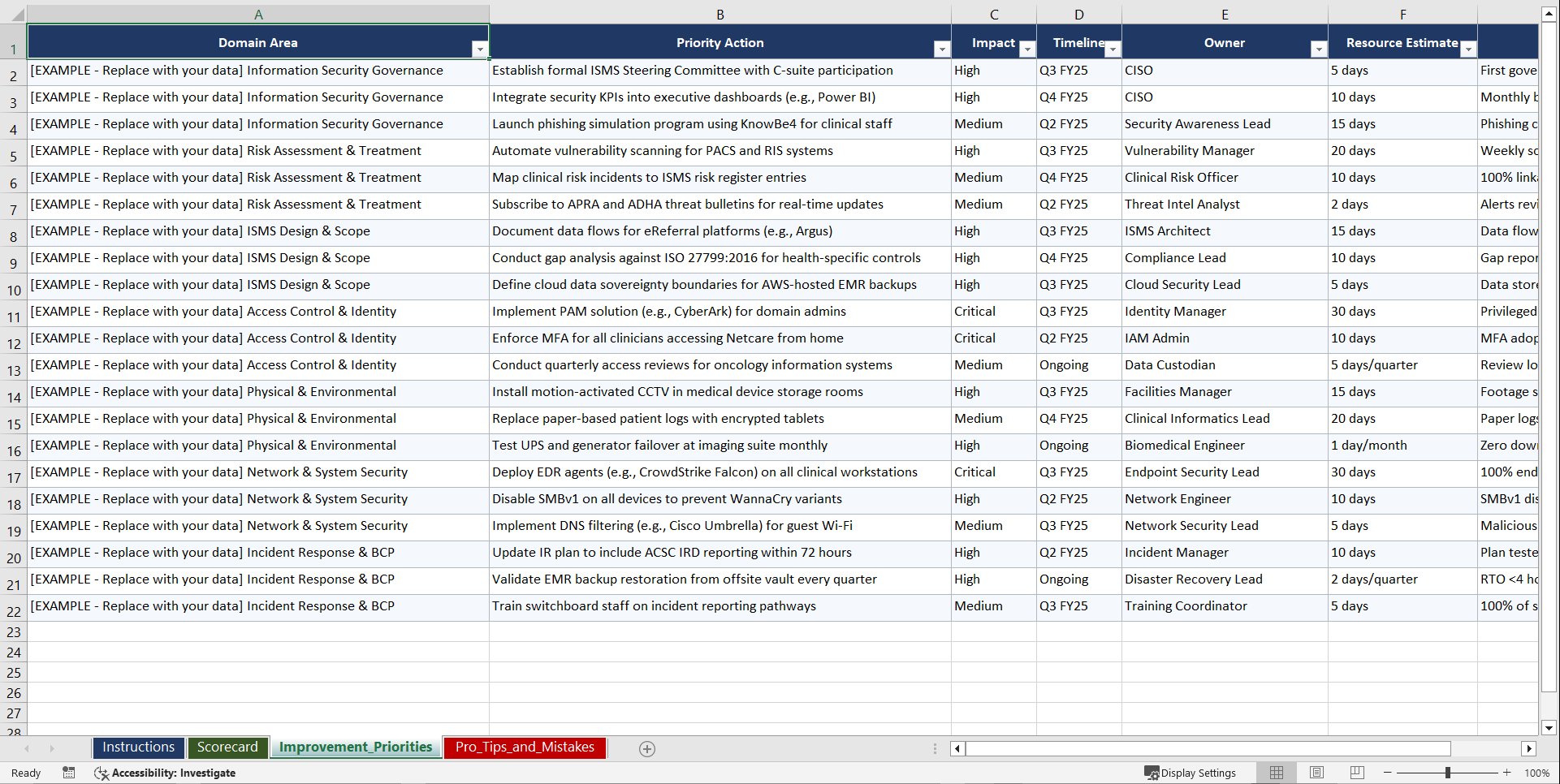Open the Resource Estimate filter dropdown
Screen dimensions: 1560x784
click(x=1468, y=49)
